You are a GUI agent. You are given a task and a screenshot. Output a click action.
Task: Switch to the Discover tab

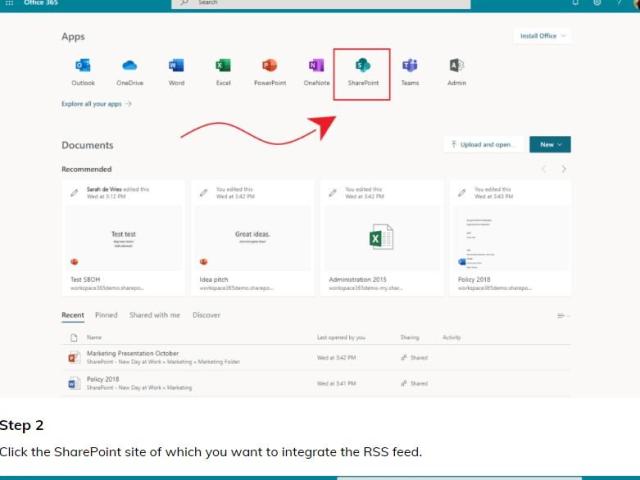pyautogui.click(x=206, y=315)
